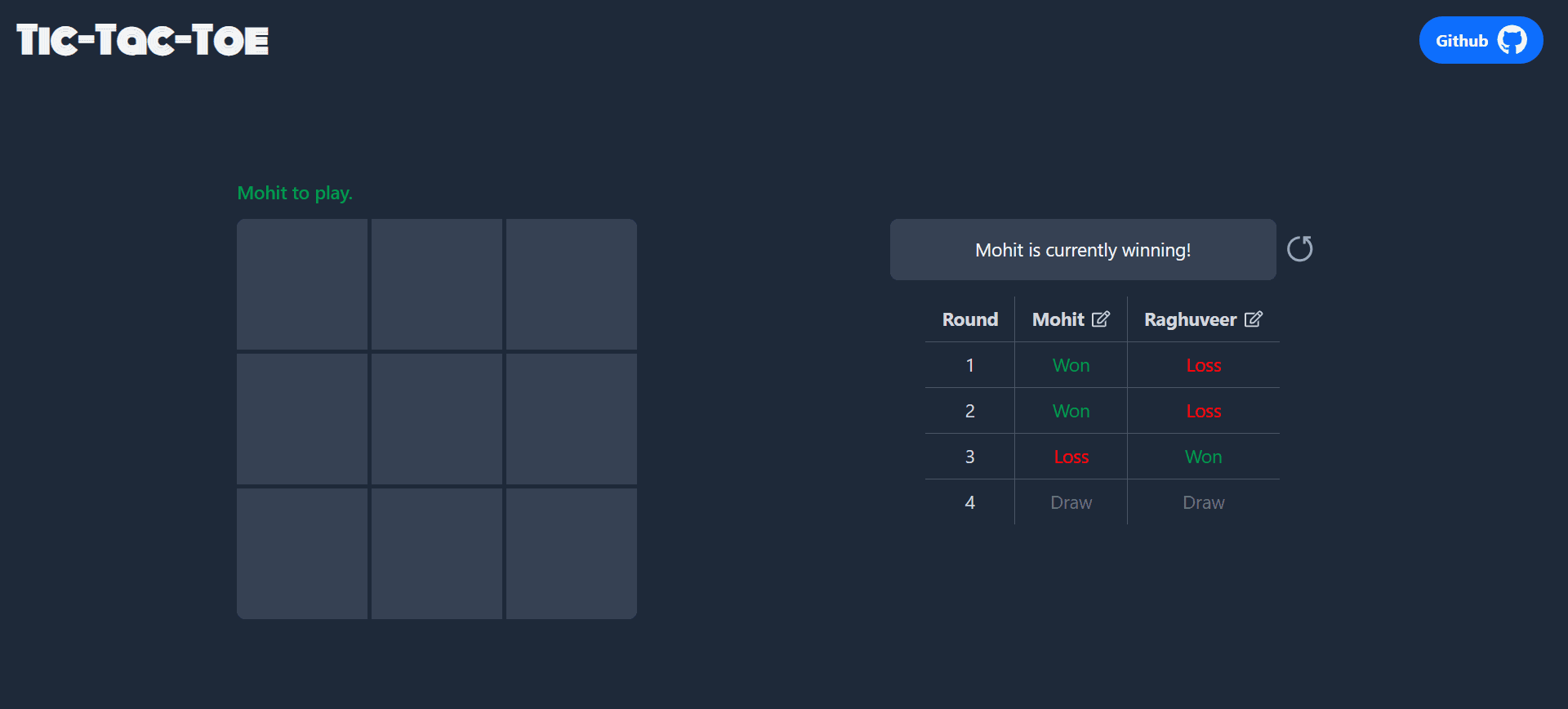Edit Mohit's player name
This screenshot has height=709, width=1568.
tap(1101, 319)
